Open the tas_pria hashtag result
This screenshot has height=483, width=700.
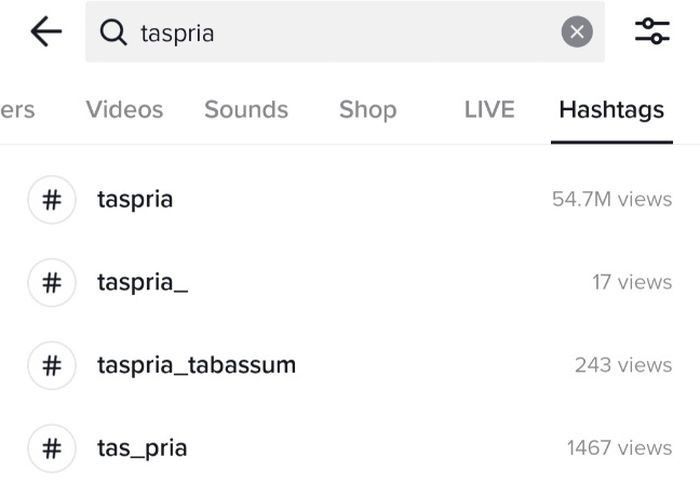[142, 448]
